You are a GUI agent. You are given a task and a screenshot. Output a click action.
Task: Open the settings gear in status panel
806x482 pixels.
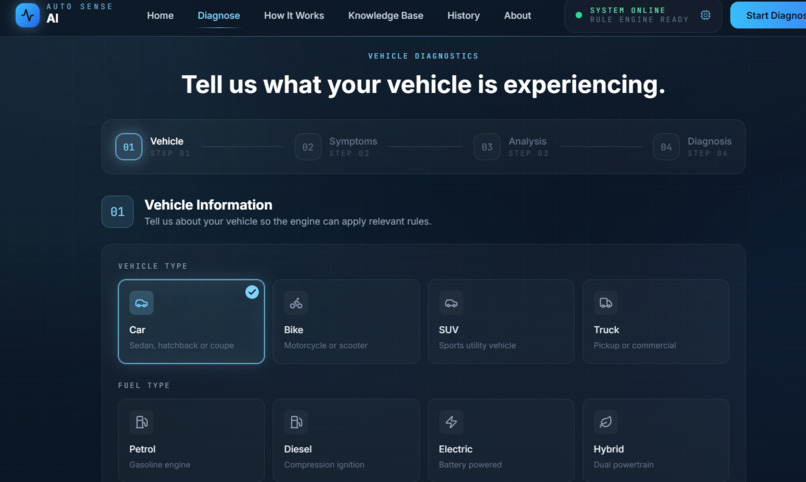[705, 15]
